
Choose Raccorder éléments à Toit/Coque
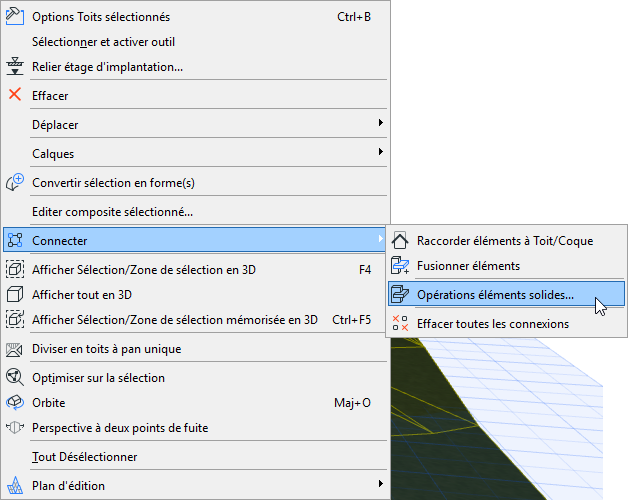(x=506, y=240)
